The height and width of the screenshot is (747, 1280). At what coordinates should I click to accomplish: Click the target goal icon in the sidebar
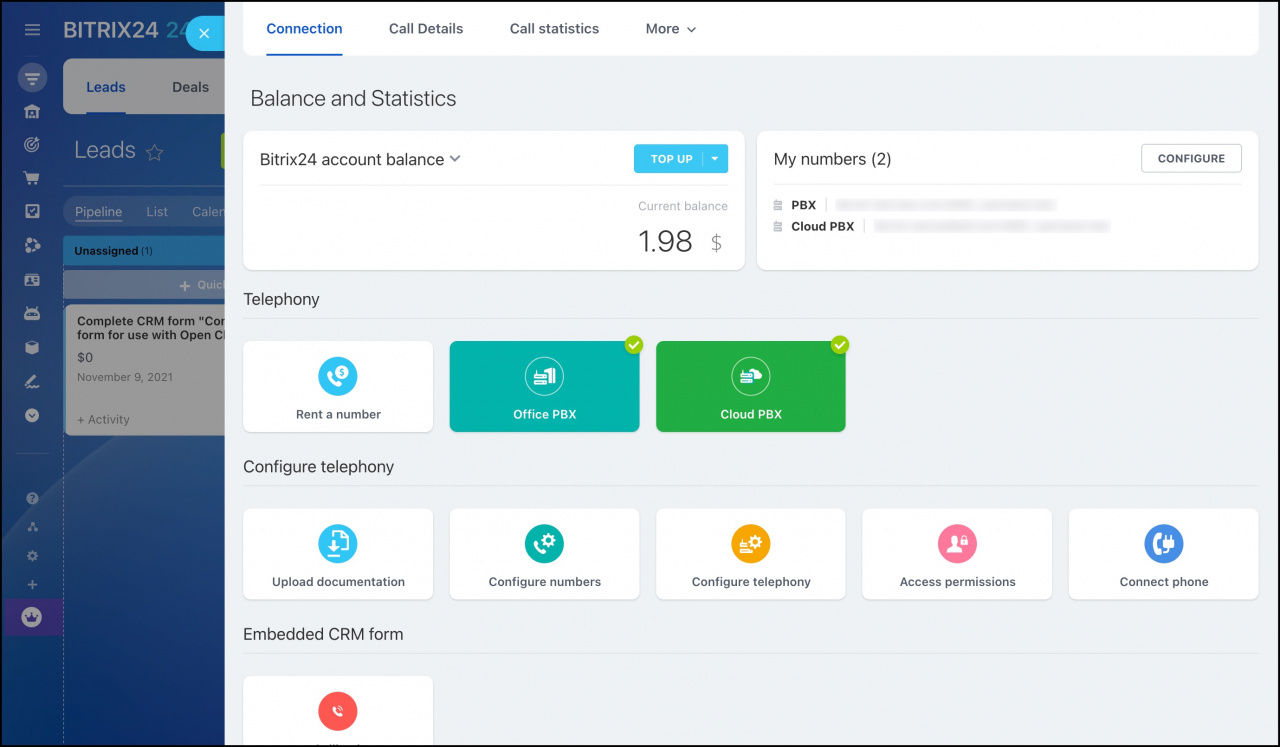pyautogui.click(x=32, y=145)
